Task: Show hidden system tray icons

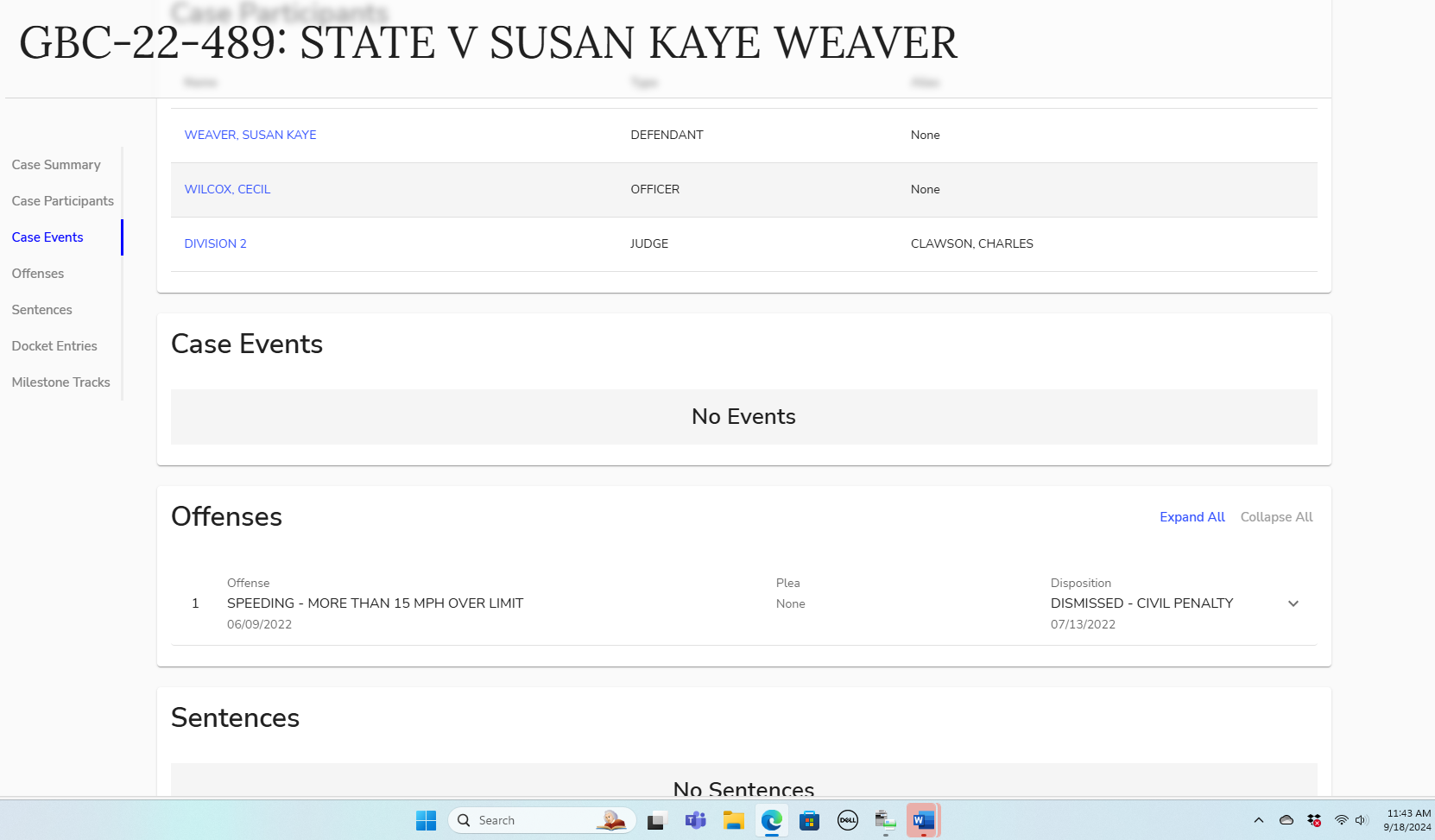Action: [x=1258, y=820]
